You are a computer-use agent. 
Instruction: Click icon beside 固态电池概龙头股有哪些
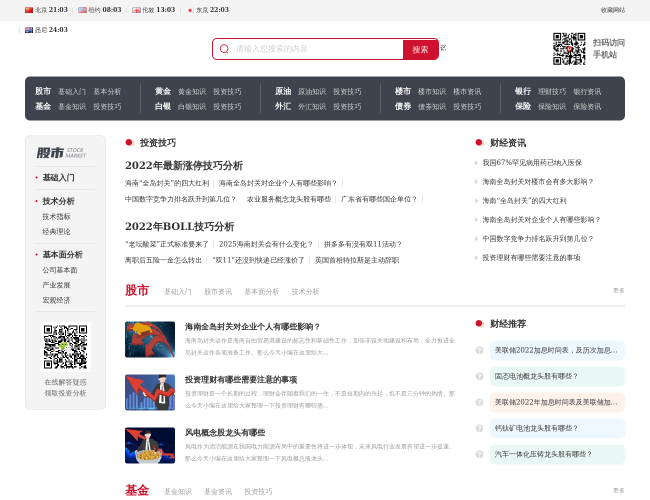(x=479, y=376)
